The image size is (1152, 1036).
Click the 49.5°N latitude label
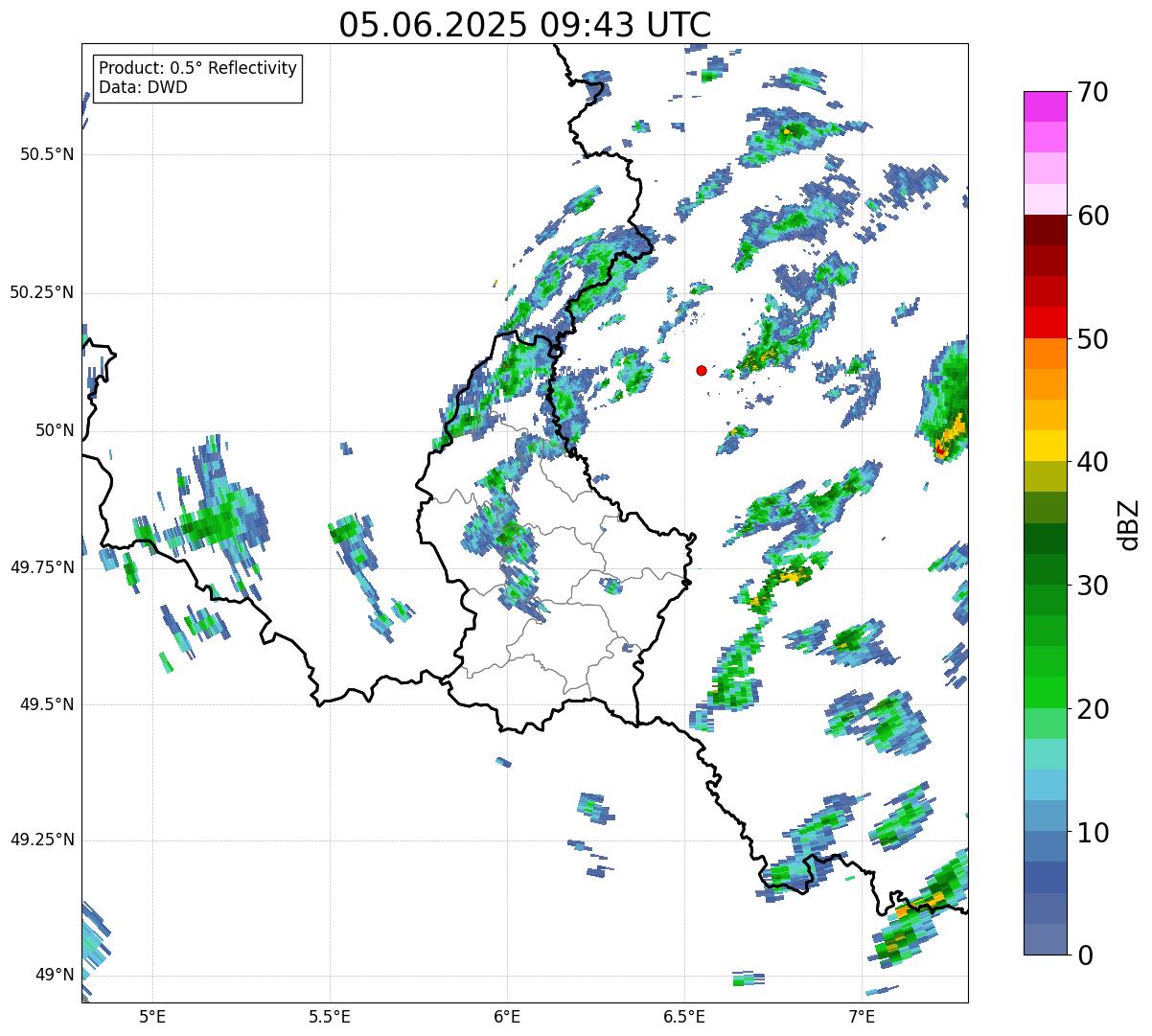[47, 704]
